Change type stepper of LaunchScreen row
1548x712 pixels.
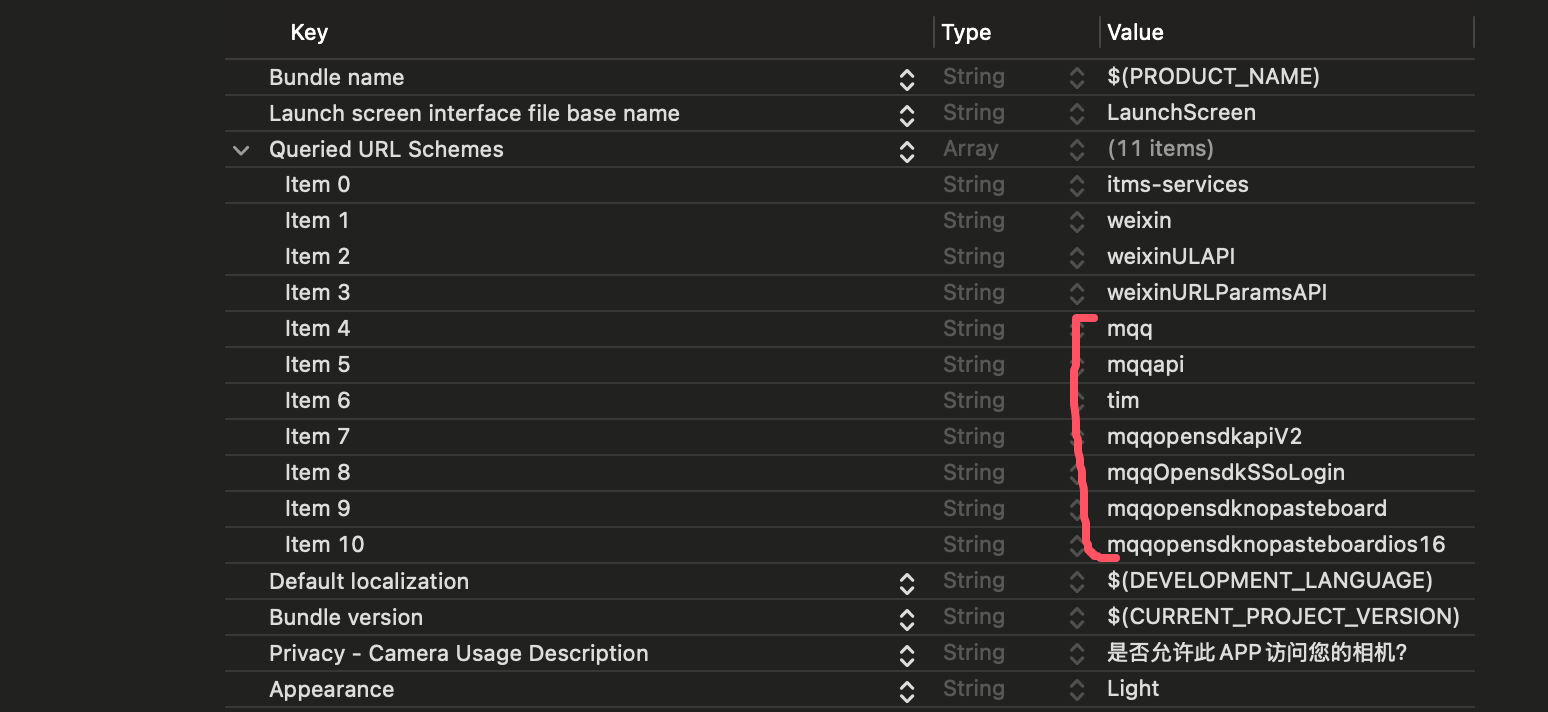tap(1076, 114)
